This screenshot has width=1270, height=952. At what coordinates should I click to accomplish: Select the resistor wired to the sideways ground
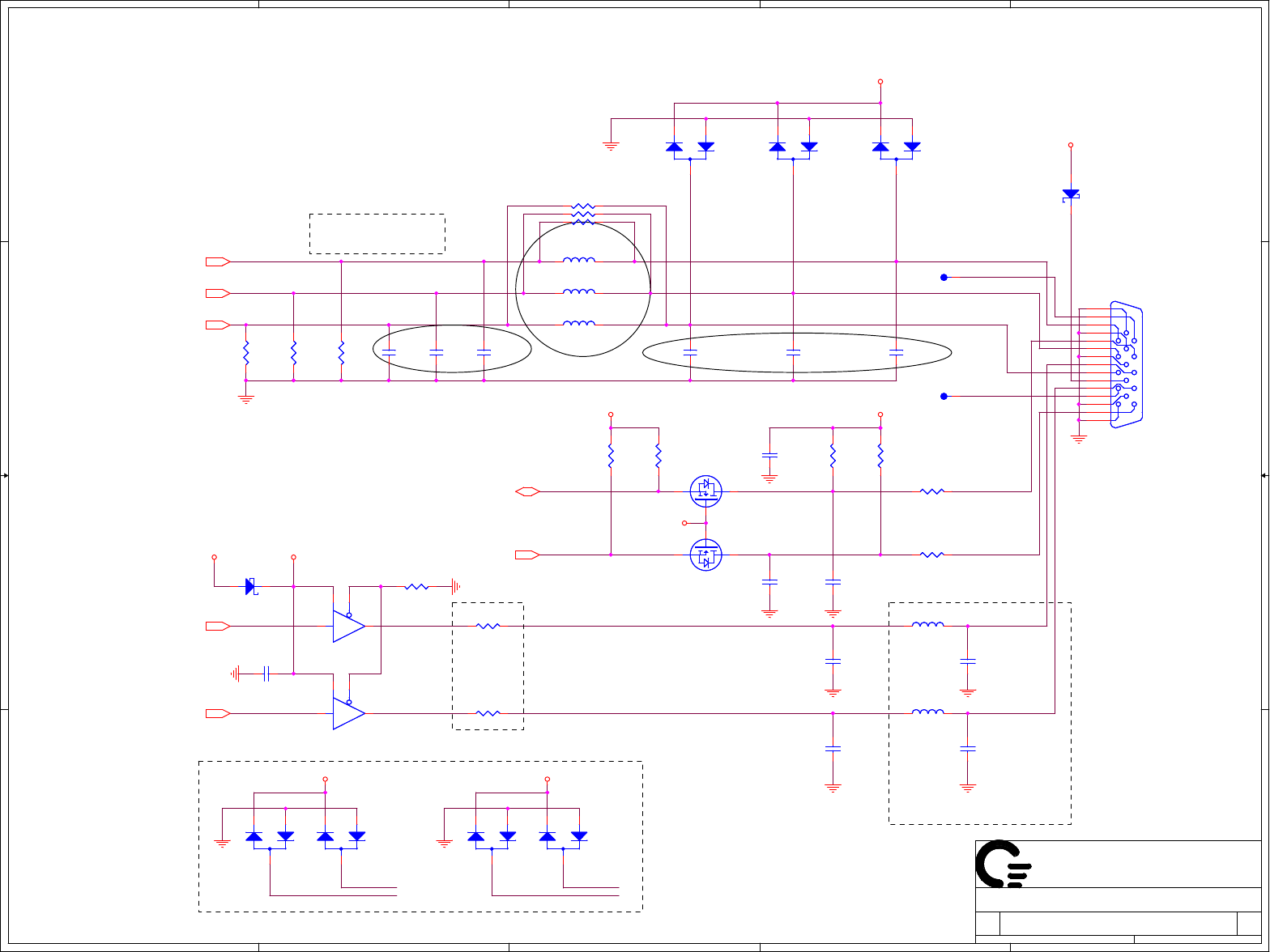click(416, 586)
